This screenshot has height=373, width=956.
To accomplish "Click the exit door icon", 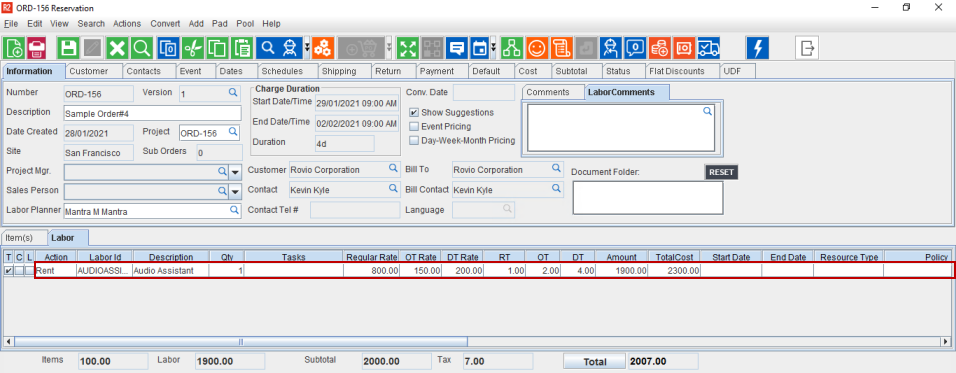I will coord(807,48).
